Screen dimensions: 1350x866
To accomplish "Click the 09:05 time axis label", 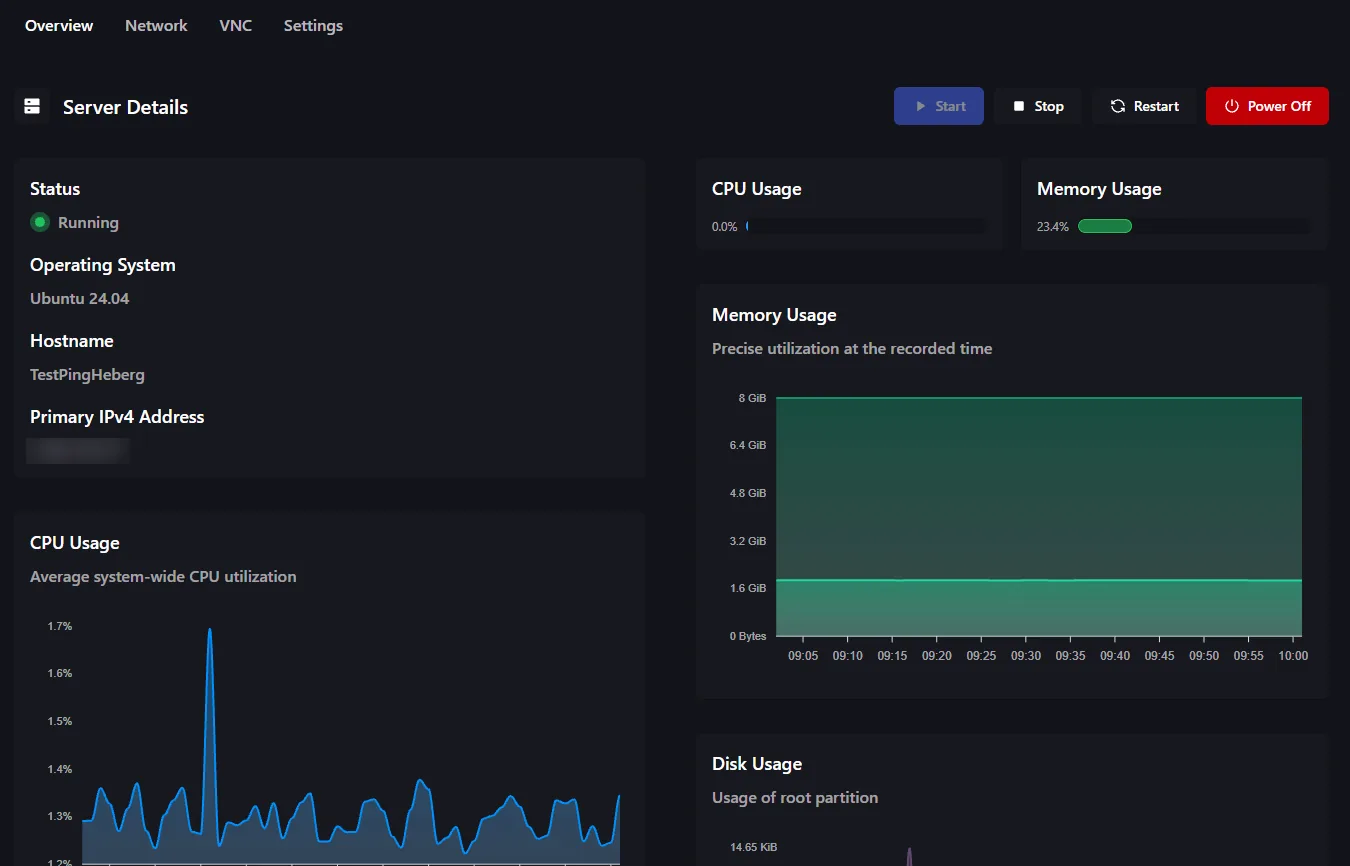I will click(x=803, y=656).
